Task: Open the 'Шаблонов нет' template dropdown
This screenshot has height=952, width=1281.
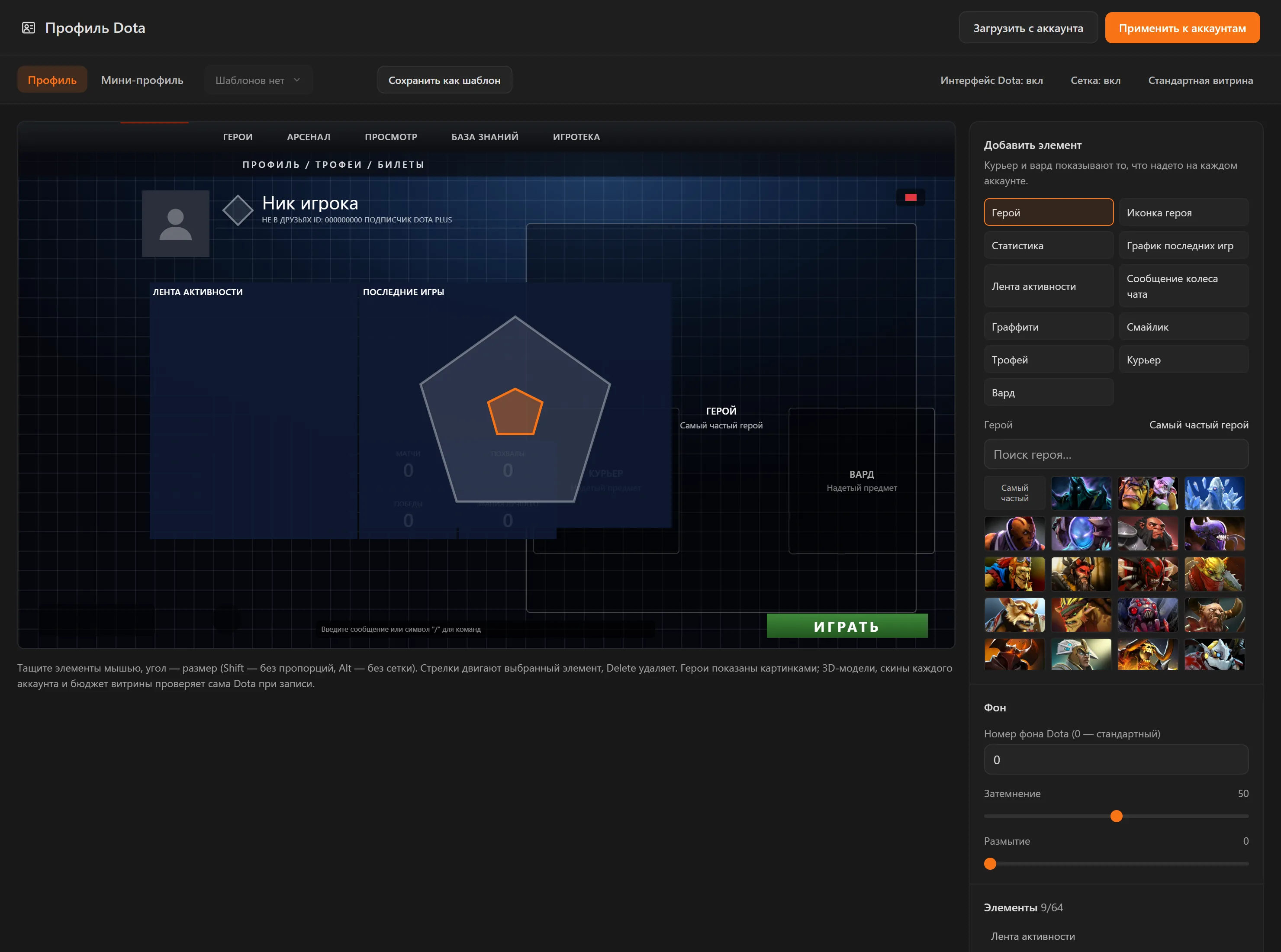Action: coord(258,80)
